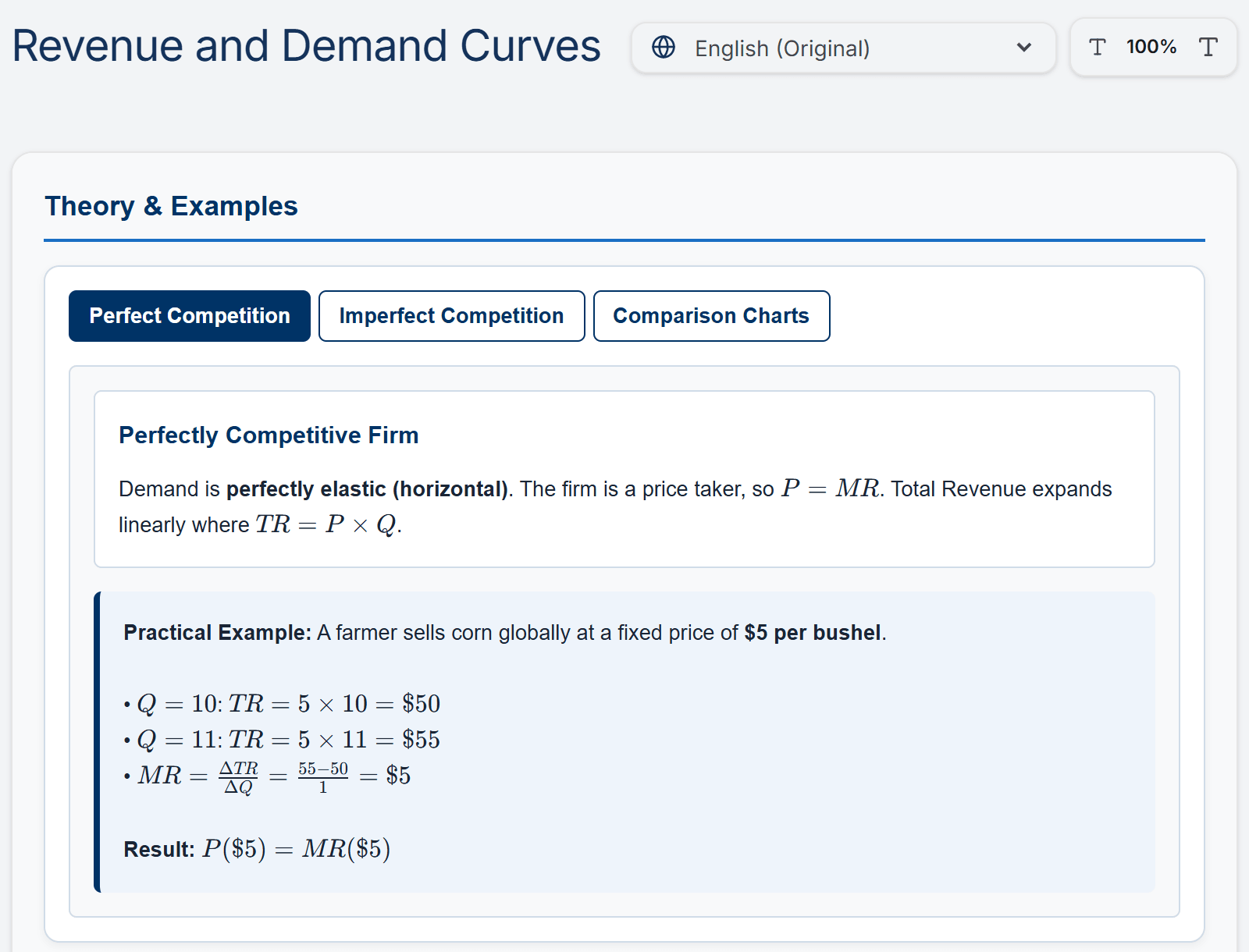Screen dimensions: 1249x952
Task: Decrease text size with small T icon
Action: click(1097, 48)
